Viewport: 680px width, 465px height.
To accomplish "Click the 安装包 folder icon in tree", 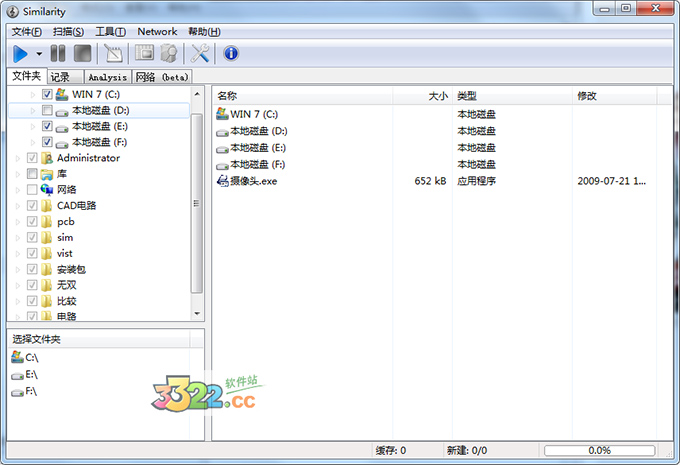I will (47, 269).
